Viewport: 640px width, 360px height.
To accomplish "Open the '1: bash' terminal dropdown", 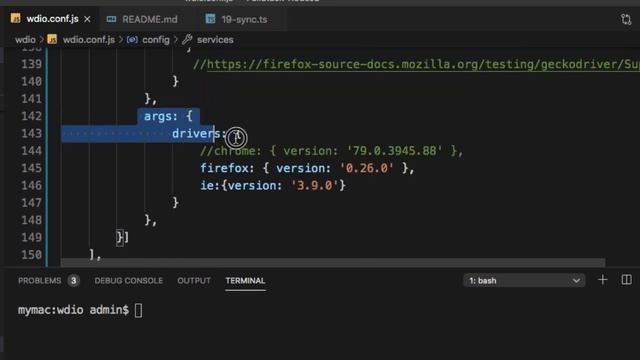I will pos(524,281).
